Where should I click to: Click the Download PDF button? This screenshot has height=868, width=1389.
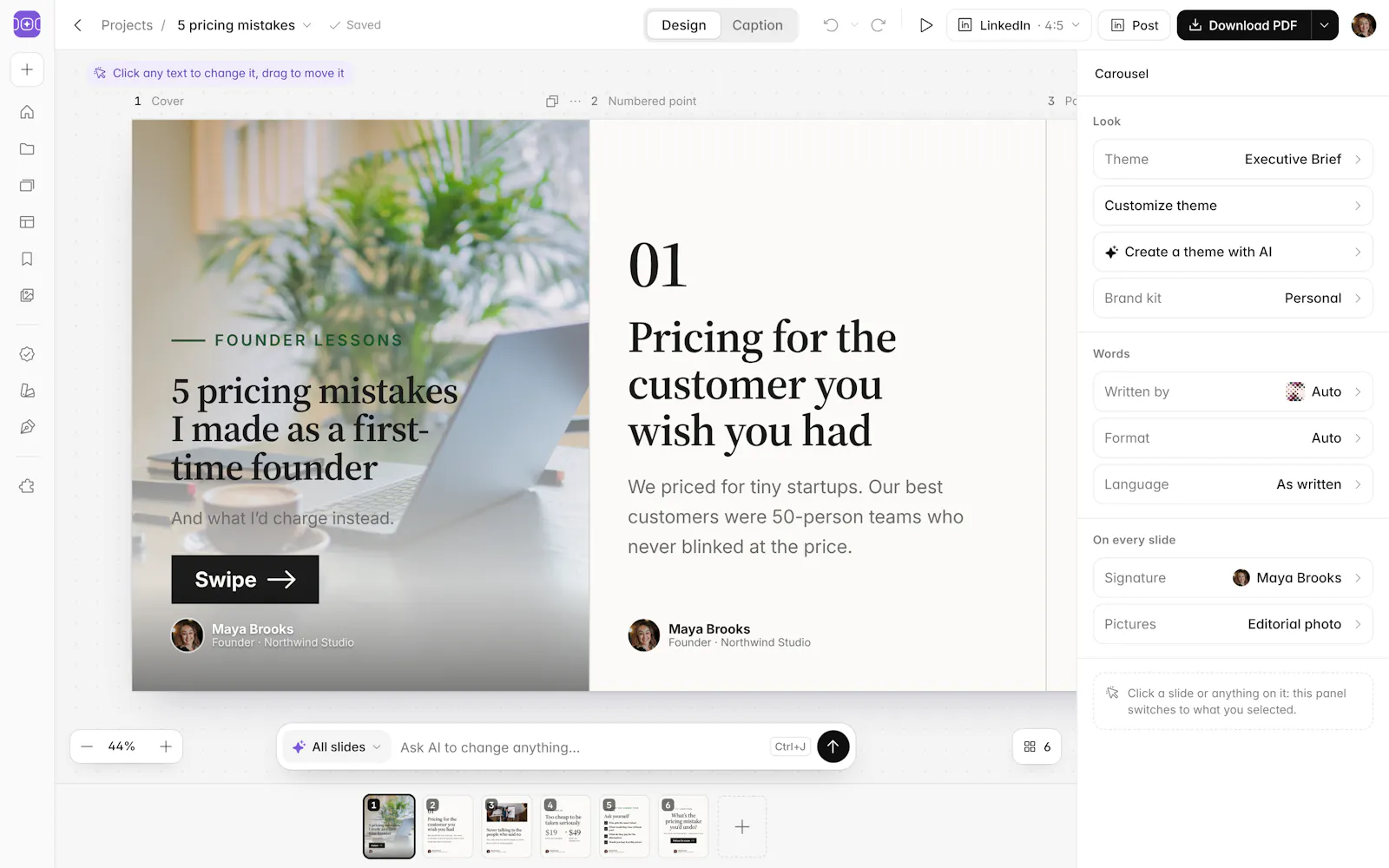tap(1243, 25)
